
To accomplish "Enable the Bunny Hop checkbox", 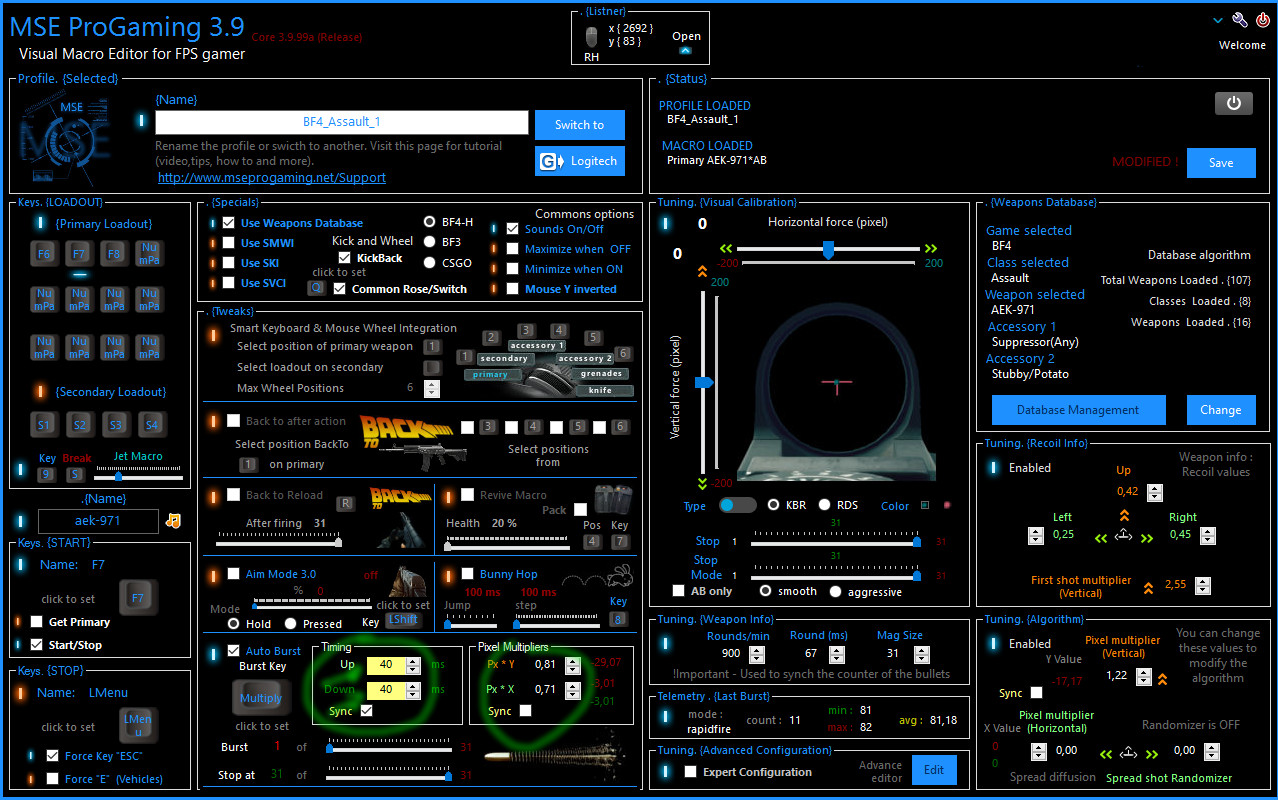I will tap(467, 574).
